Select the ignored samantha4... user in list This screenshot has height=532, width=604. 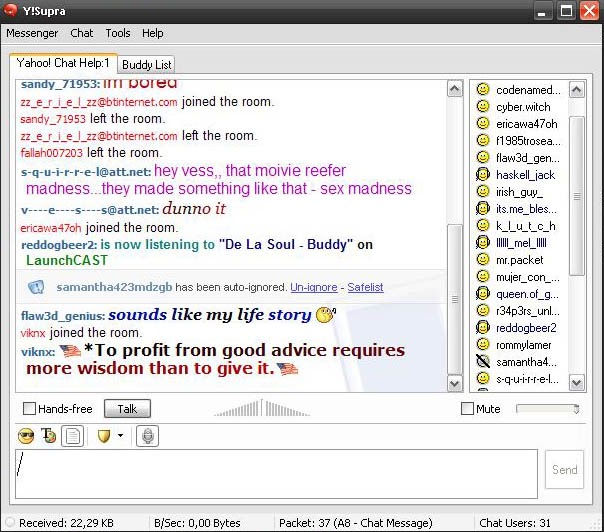coord(517,362)
